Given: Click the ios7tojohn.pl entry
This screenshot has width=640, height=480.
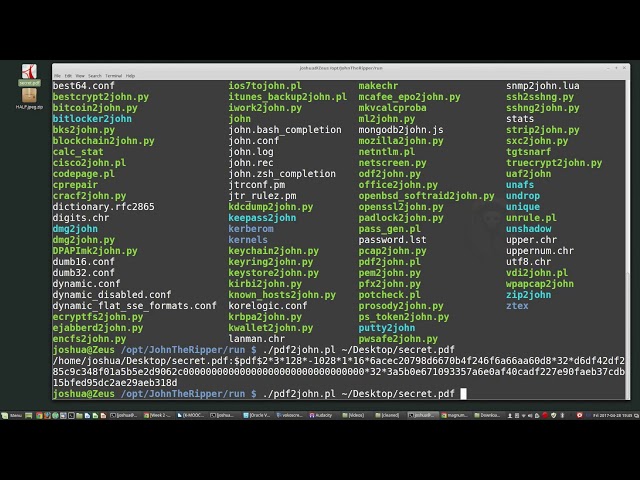Looking at the screenshot, I should click(265, 86).
